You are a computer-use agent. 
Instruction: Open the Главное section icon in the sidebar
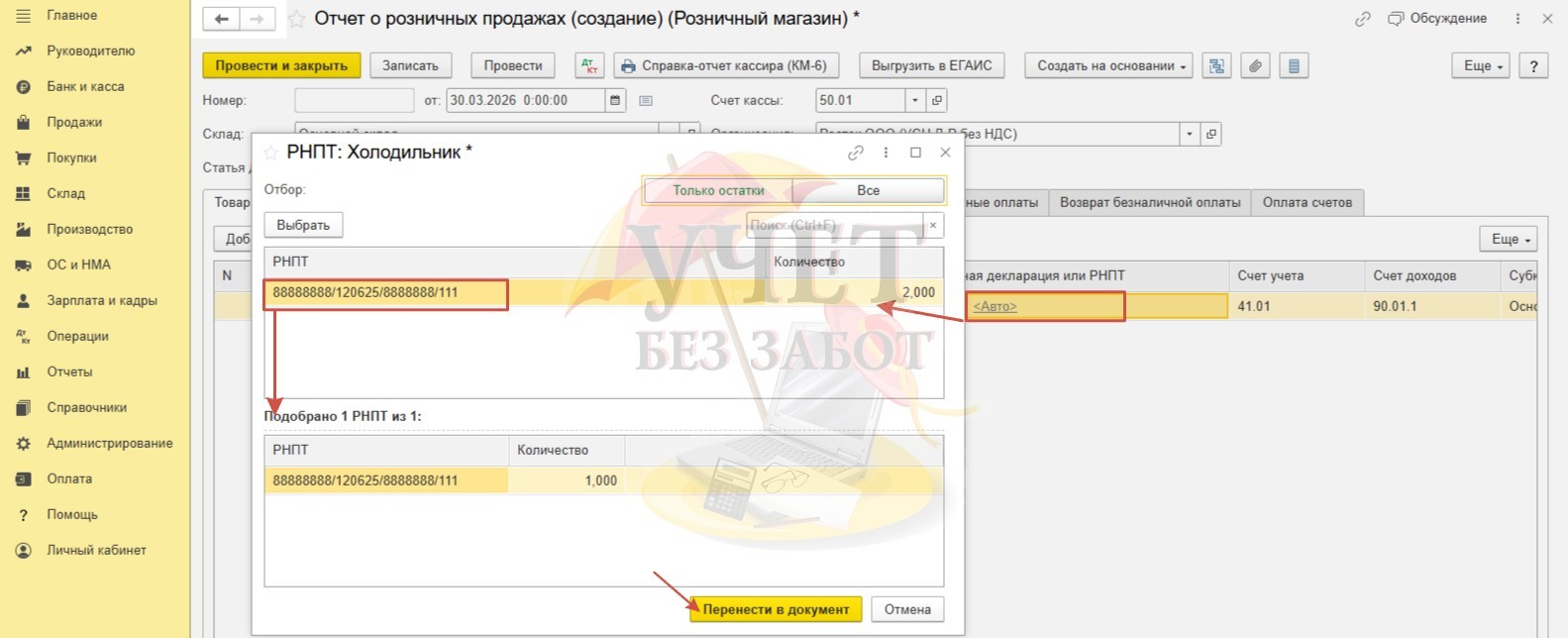(x=24, y=15)
